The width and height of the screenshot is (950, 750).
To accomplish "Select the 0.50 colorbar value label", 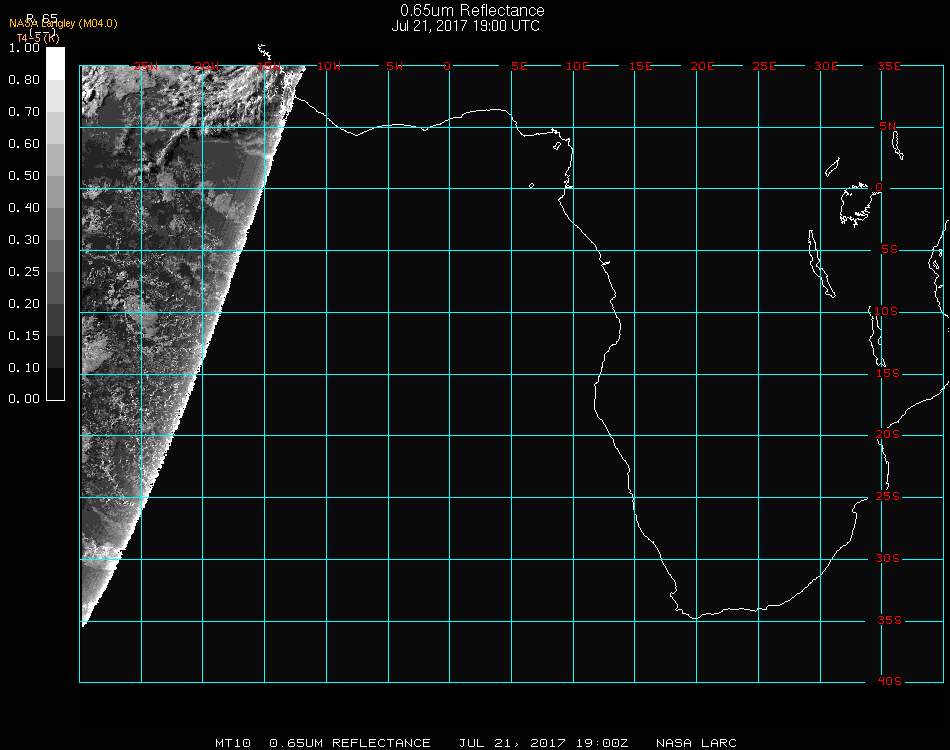I will (24, 176).
